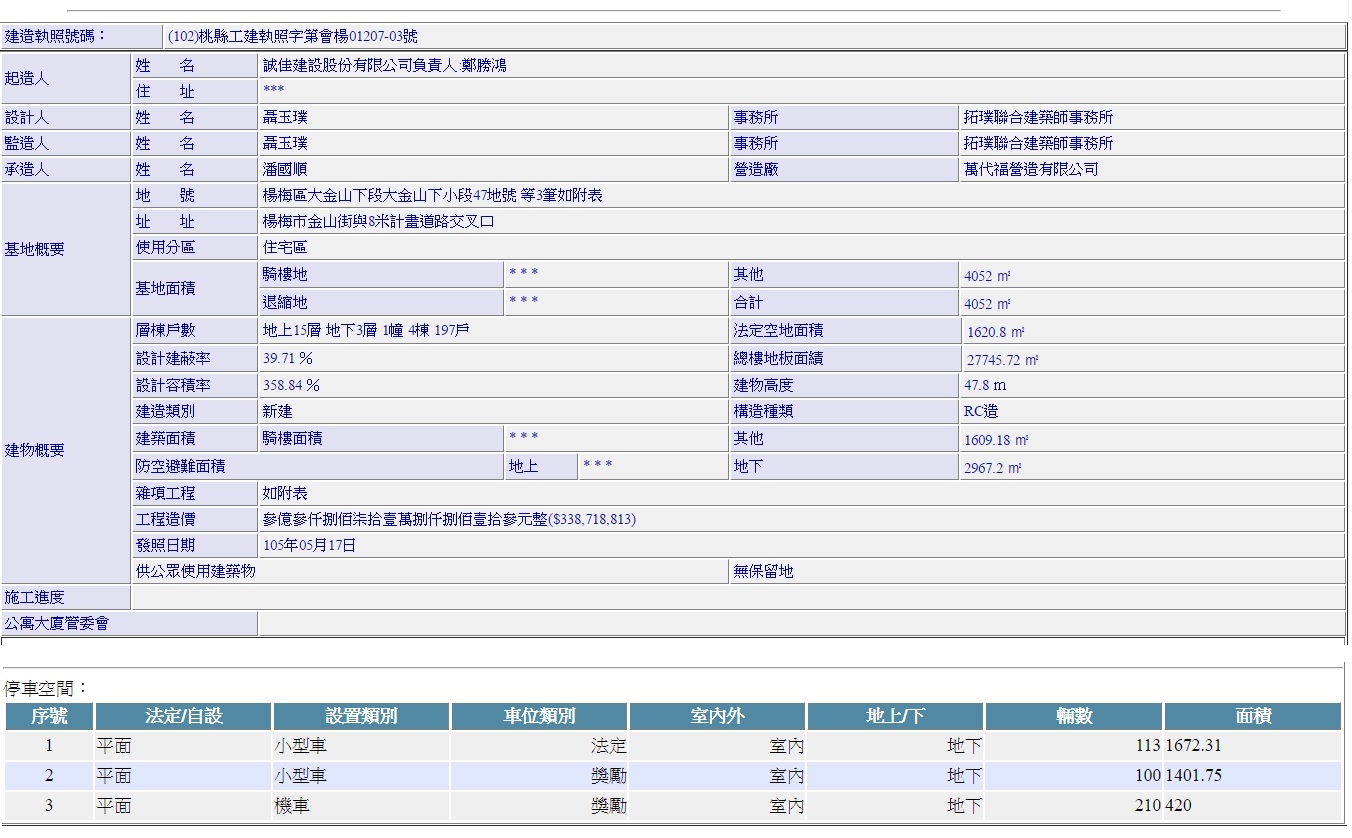This screenshot has width=1352, height=838.
Task: Click the 面積 column header
Action: 1253,717
